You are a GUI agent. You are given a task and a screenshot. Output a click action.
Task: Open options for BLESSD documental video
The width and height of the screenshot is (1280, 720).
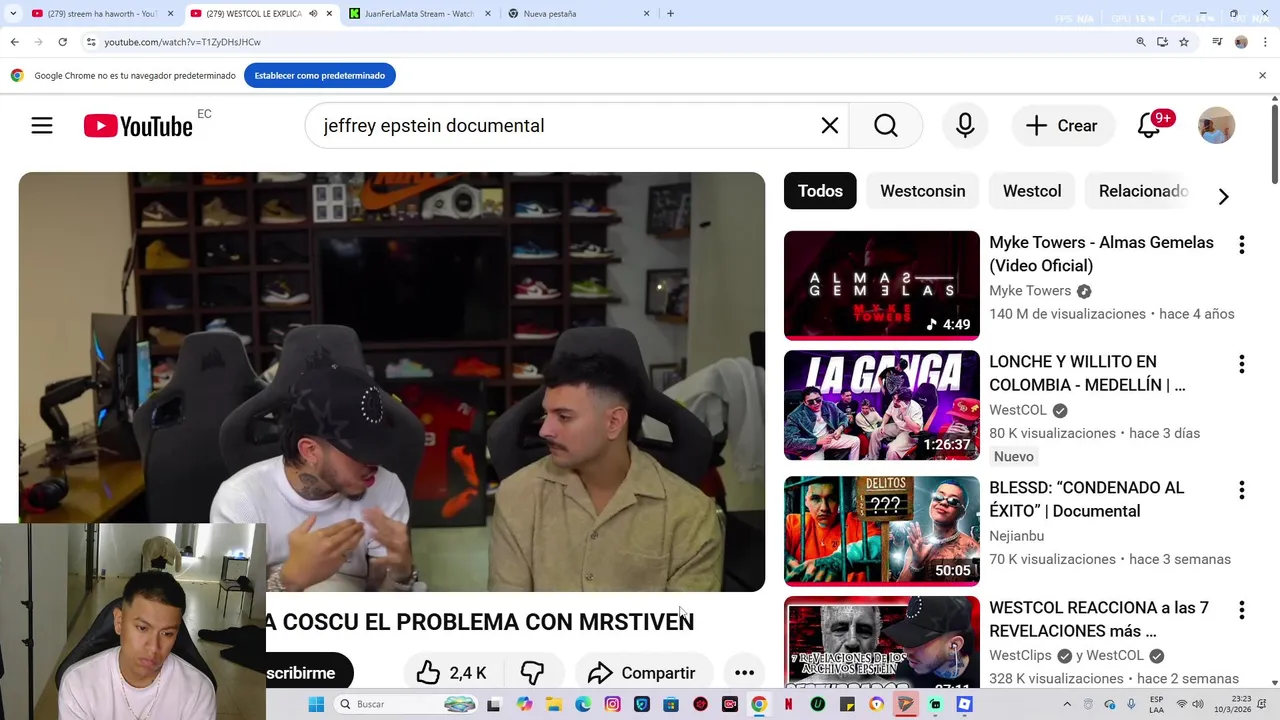point(1241,490)
